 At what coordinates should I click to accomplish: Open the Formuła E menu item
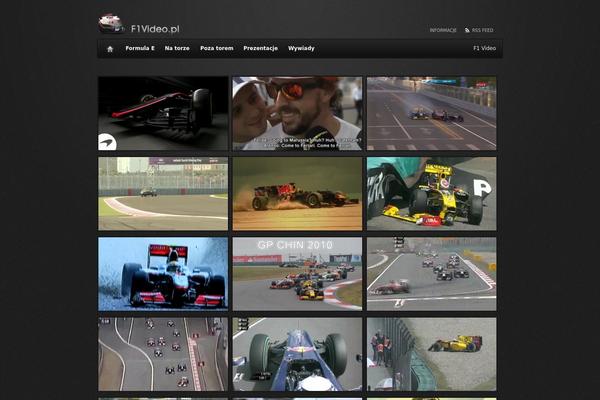pos(140,48)
